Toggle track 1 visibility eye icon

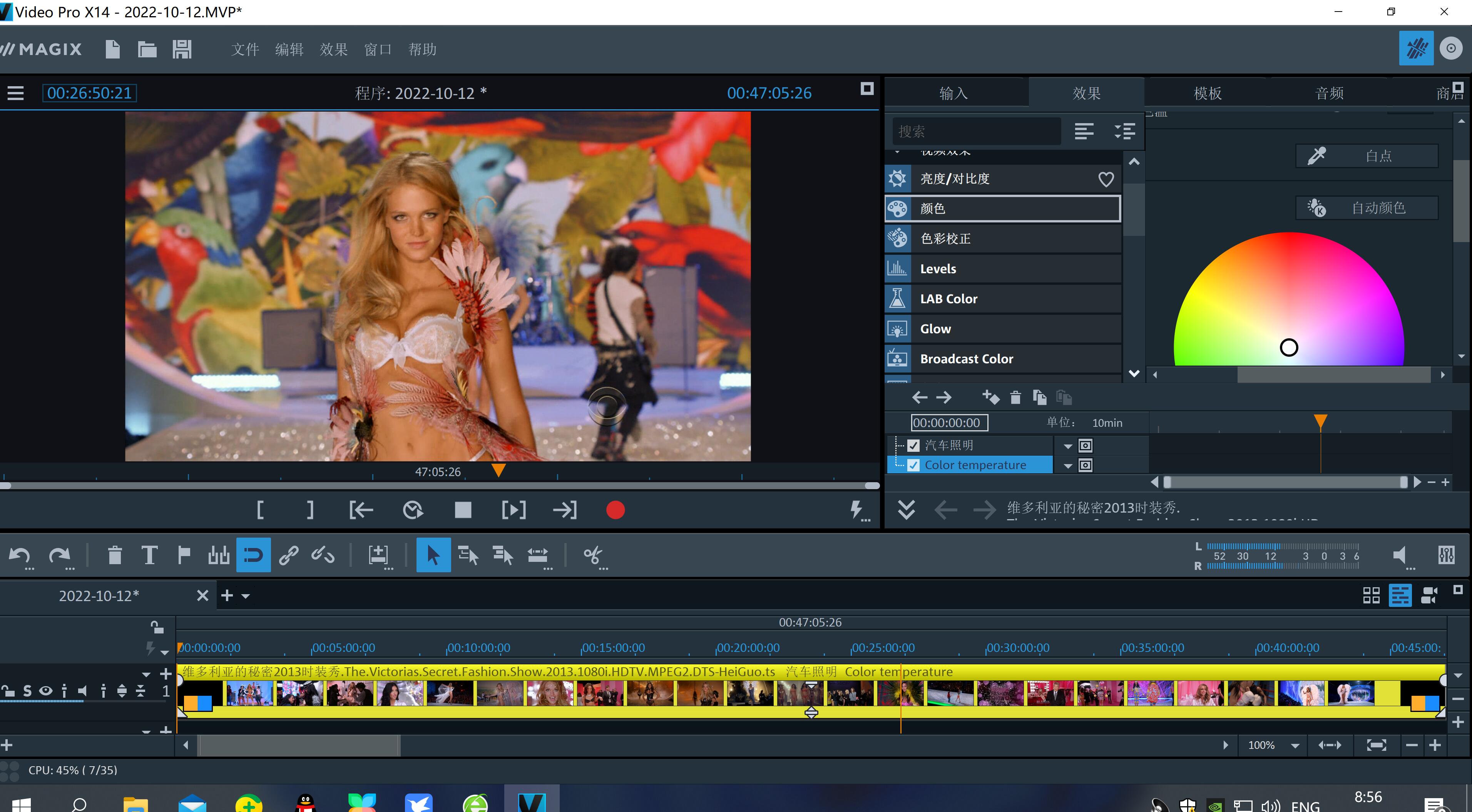45,691
